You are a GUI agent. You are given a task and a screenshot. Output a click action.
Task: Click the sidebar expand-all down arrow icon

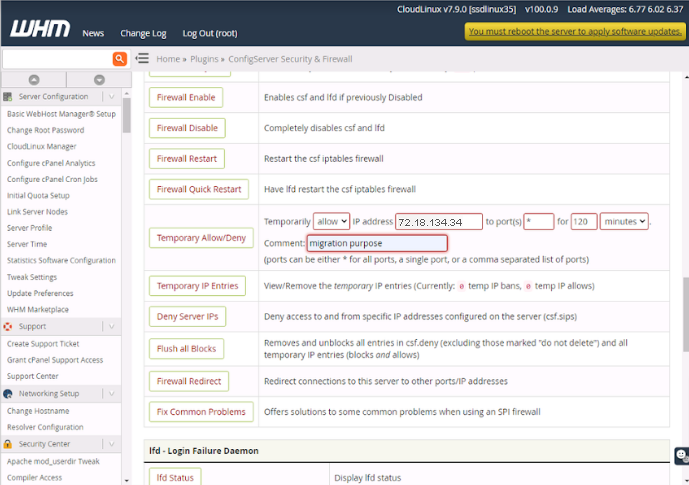[x=99, y=80]
